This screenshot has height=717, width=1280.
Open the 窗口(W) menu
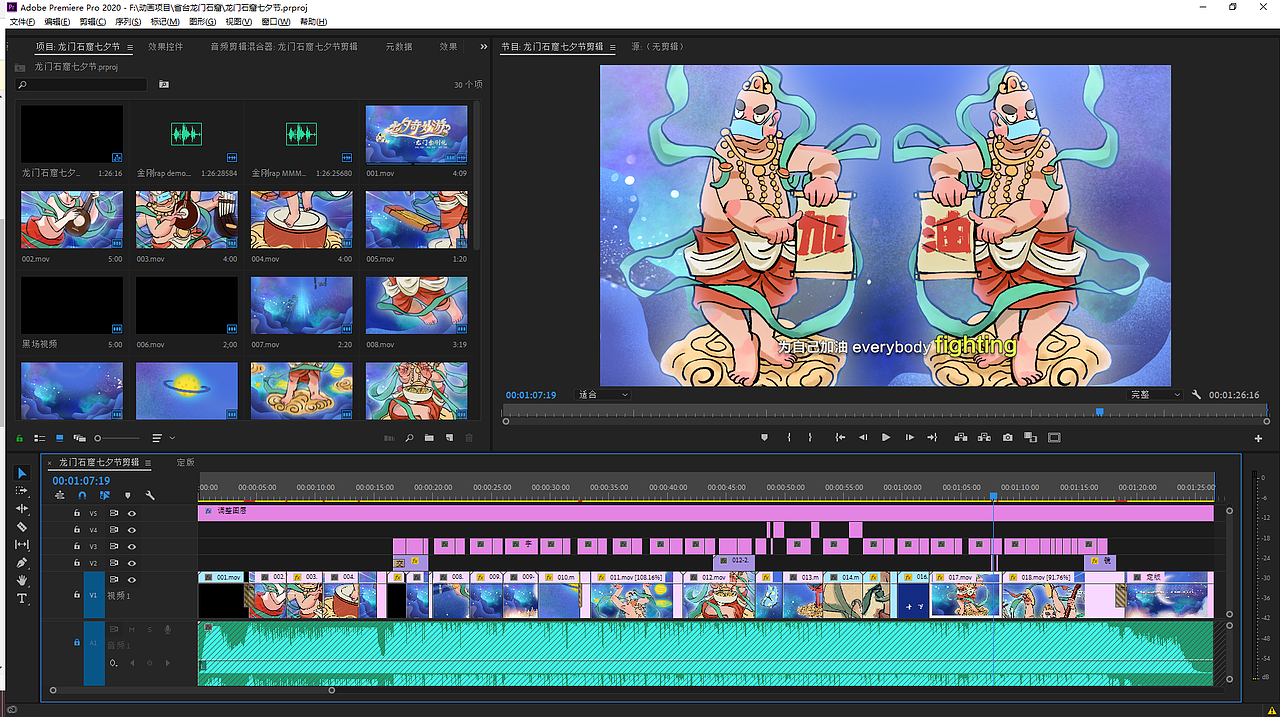click(275, 21)
